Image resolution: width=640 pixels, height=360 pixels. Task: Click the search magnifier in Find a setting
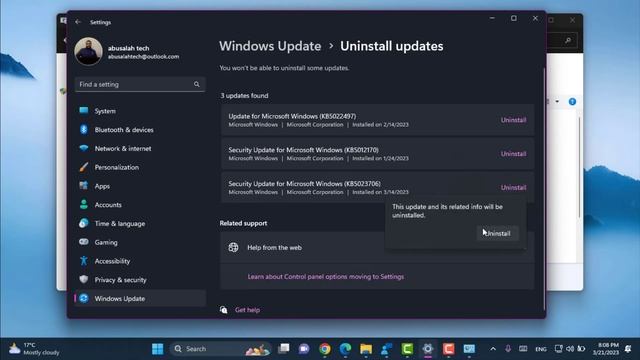click(x=197, y=84)
